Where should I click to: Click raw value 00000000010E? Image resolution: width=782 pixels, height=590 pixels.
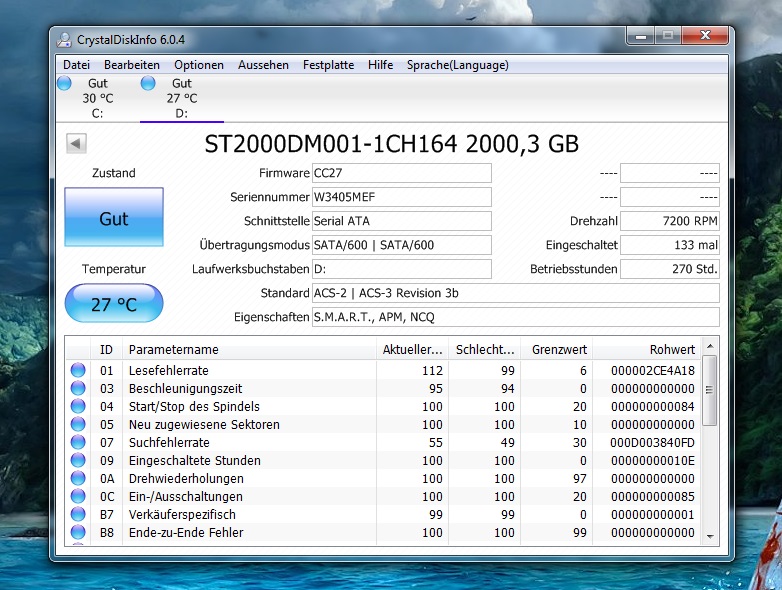click(x=652, y=460)
